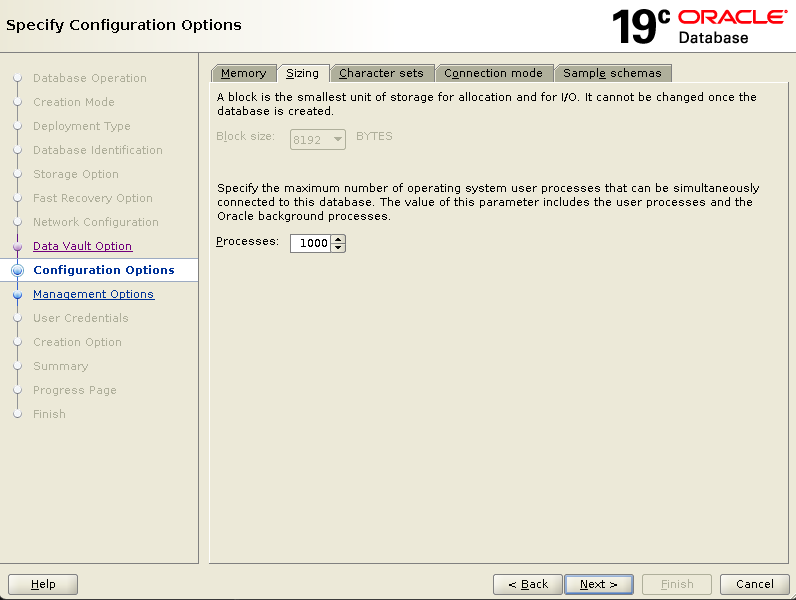This screenshot has width=796, height=600.
Task: Switch to the Memory tab
Action: pos(244,73)
